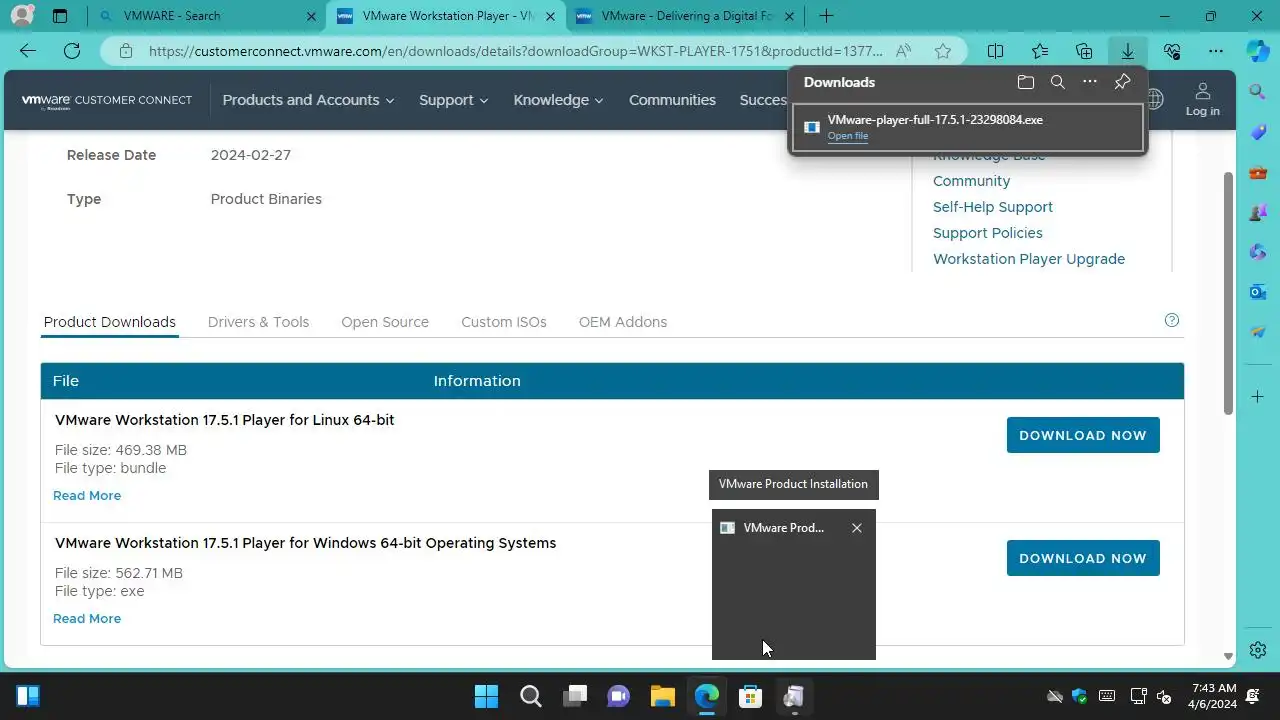Switch to Open Source tab

385,322
